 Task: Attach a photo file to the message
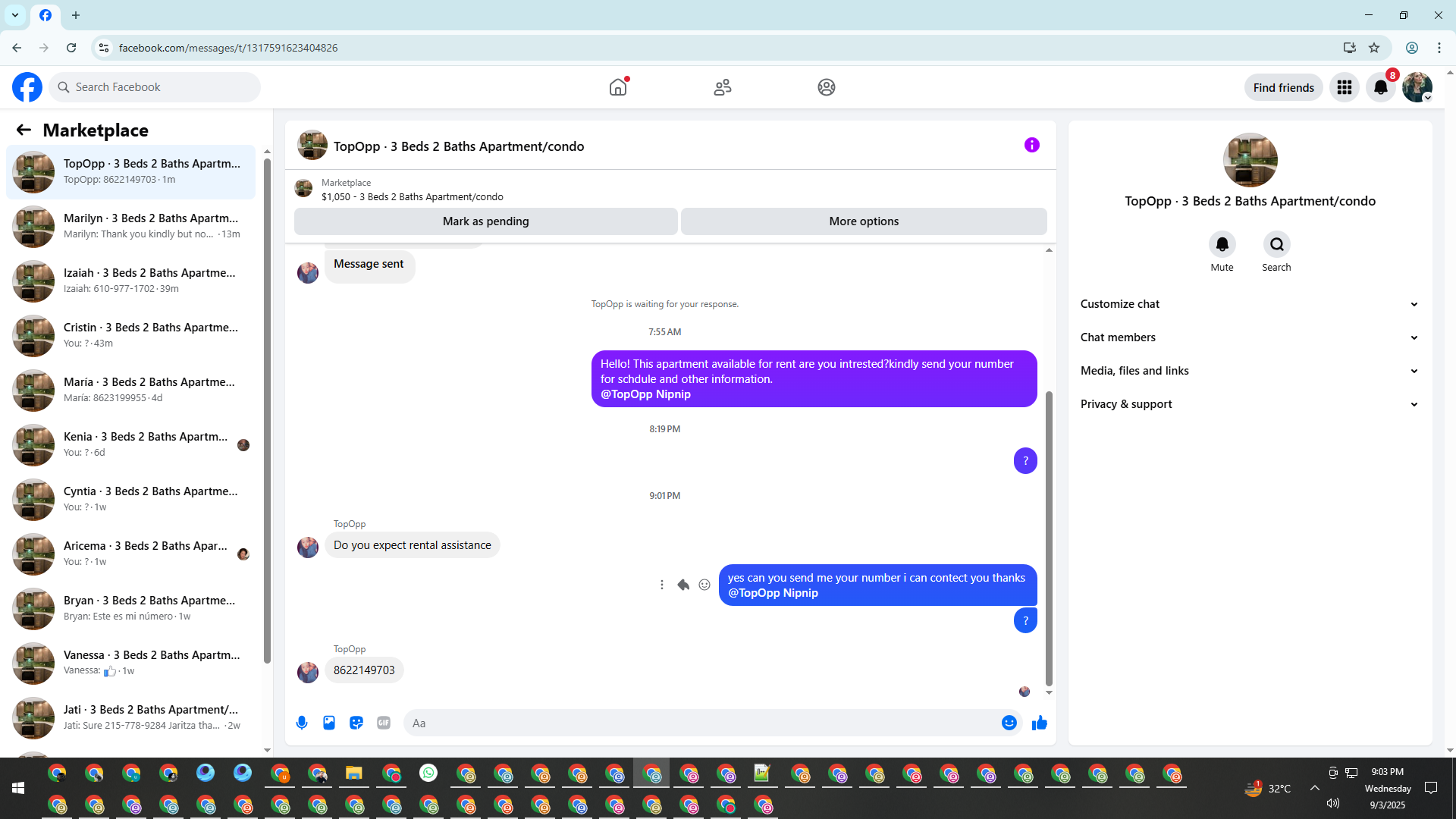[329, 723]
